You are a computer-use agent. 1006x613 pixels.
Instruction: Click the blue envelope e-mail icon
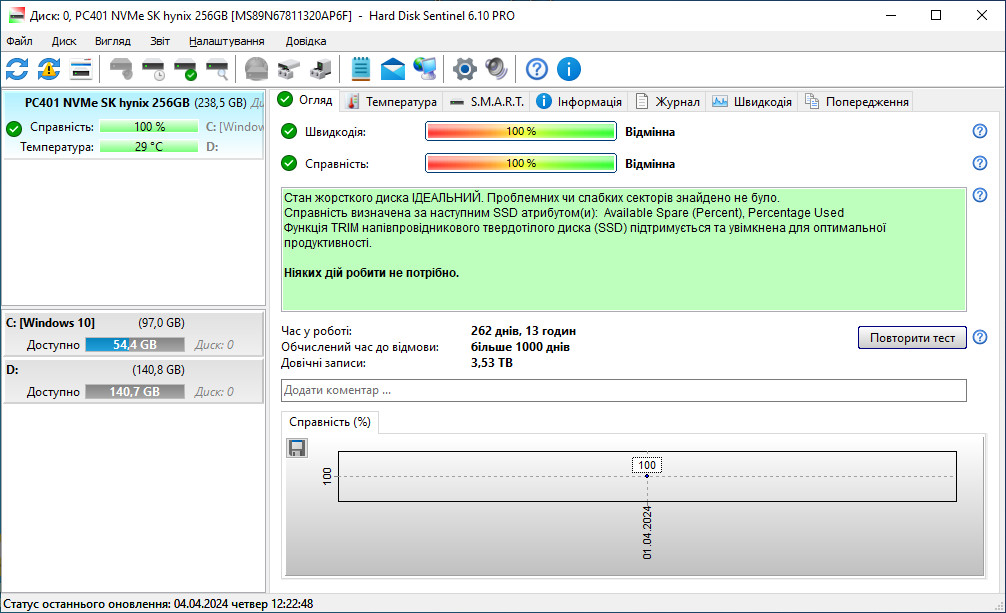(x=393, y=69)
